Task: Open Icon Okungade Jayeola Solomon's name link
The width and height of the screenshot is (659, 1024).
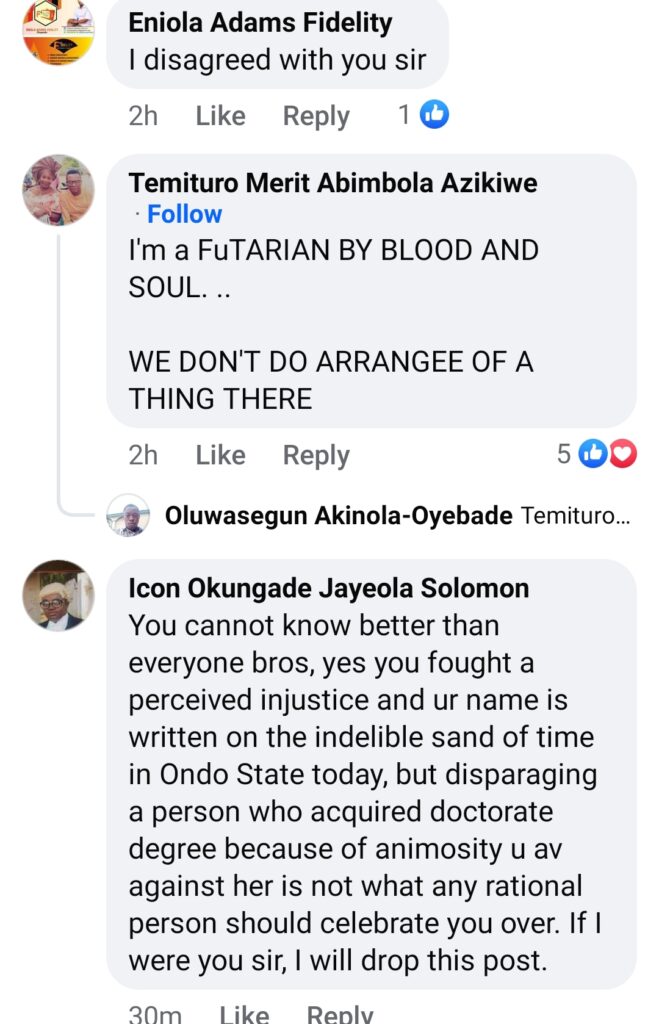Action: click(329, 588)
